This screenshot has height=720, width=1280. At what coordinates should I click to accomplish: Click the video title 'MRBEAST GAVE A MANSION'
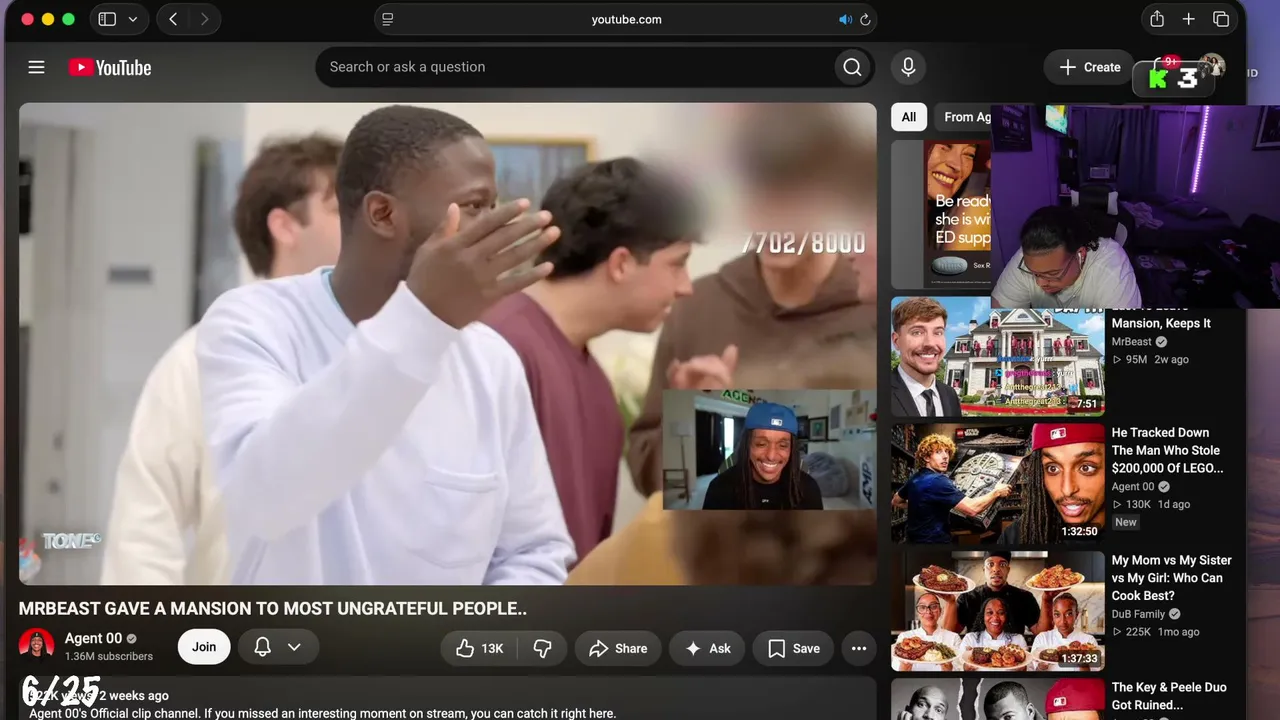point(273,608)
